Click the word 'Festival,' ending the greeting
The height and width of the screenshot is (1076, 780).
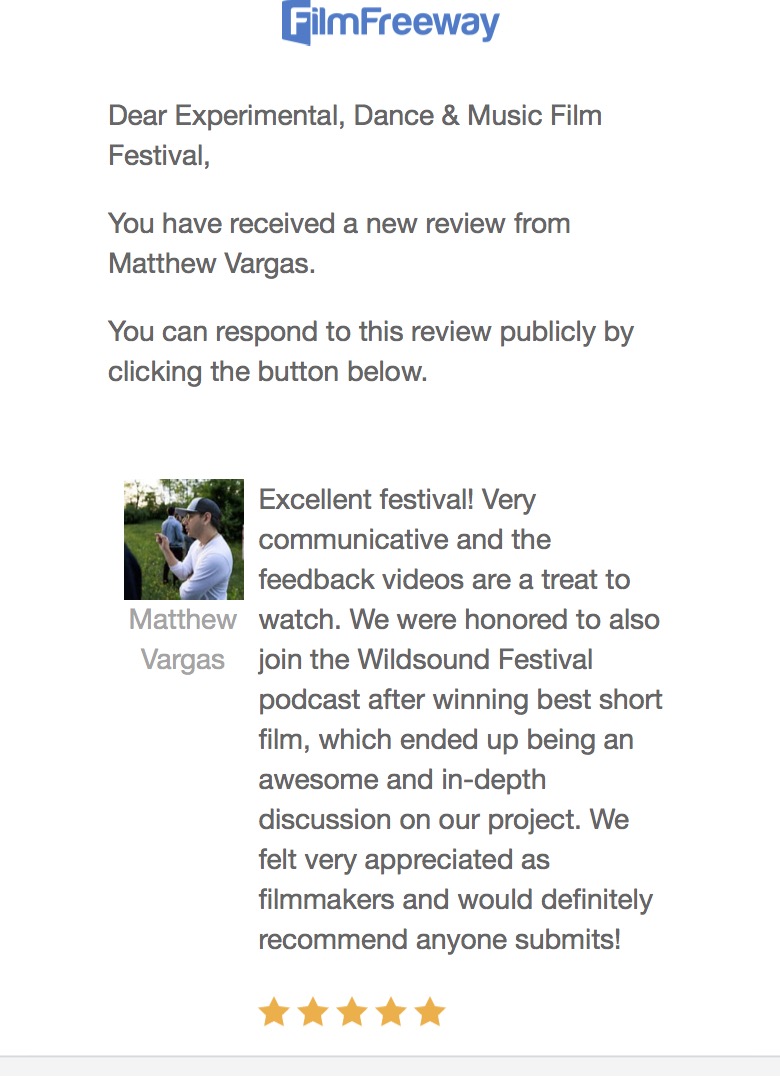point(159,156)
